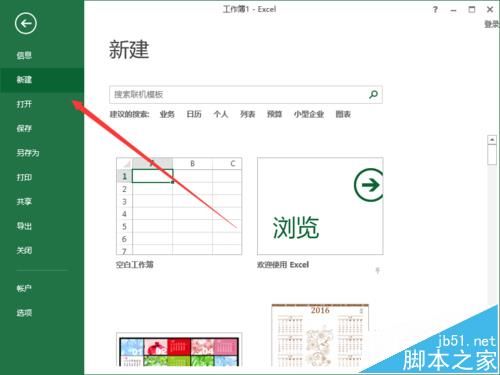
Task: Open the Help question mark
Action: [x=435, y=10]
